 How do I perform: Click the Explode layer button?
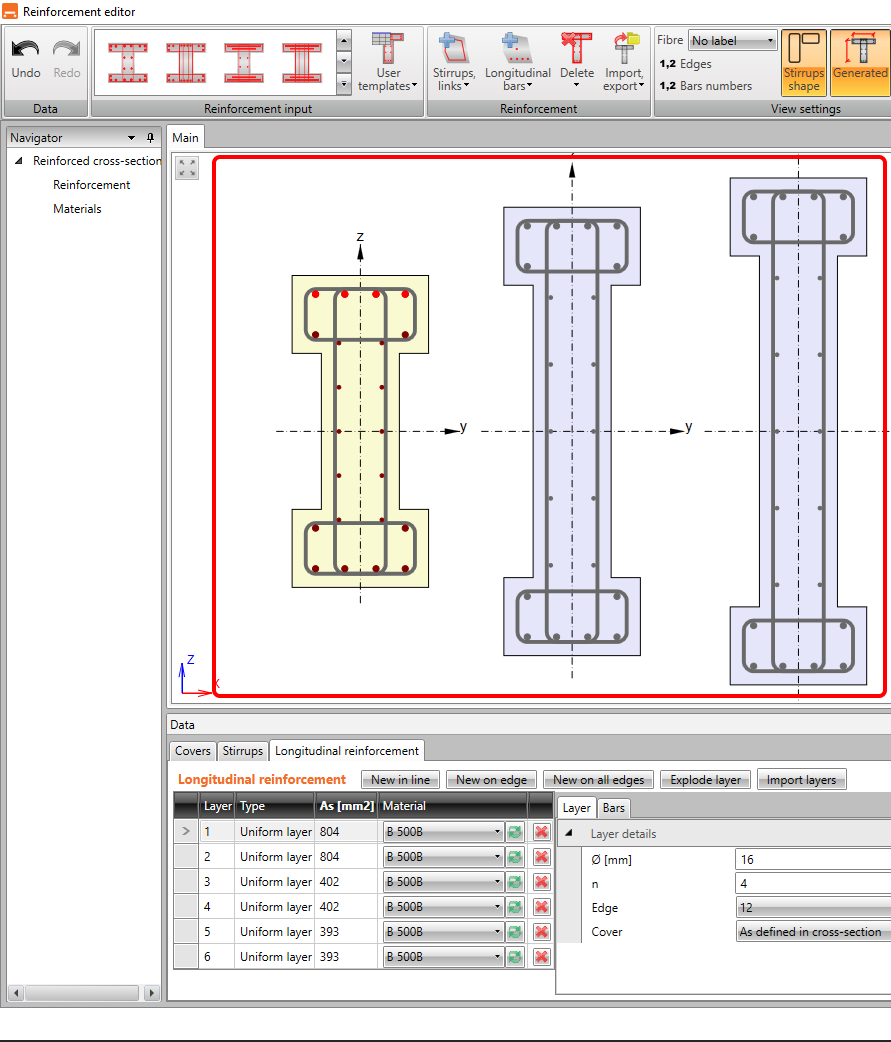click(705, 780)
